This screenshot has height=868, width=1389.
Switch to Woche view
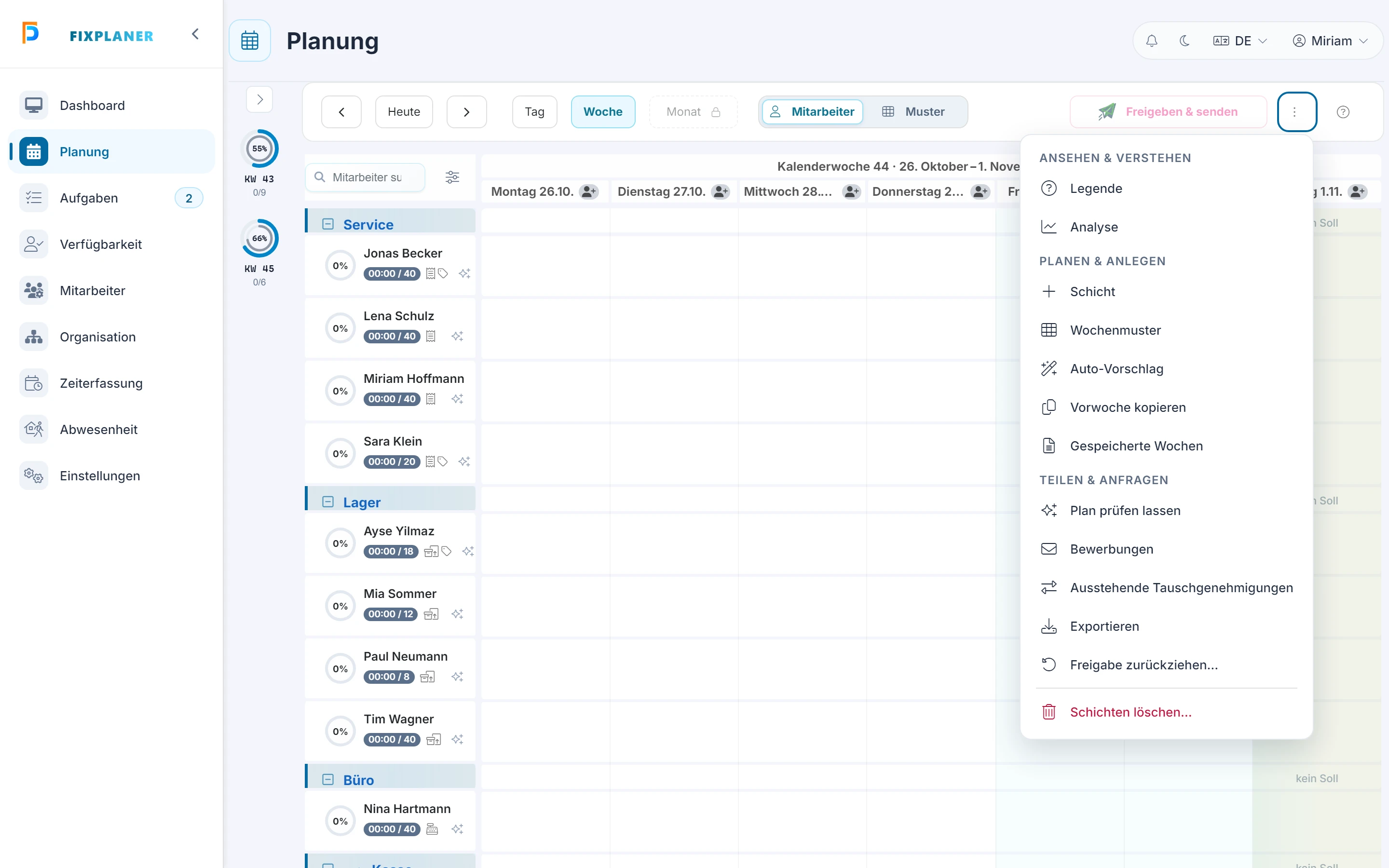click(x=603, y=112)
